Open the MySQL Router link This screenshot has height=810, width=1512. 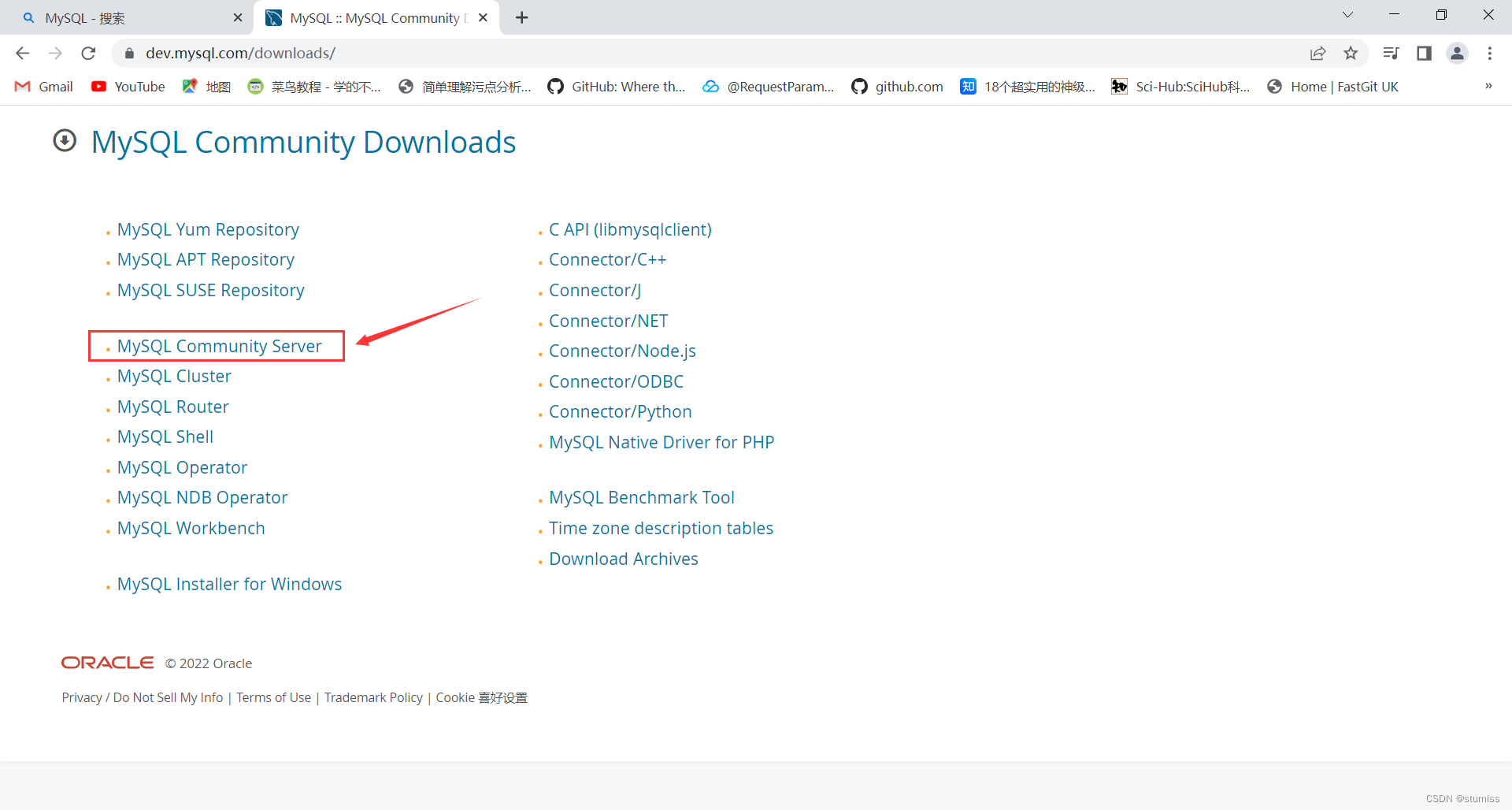coord(172,407)
